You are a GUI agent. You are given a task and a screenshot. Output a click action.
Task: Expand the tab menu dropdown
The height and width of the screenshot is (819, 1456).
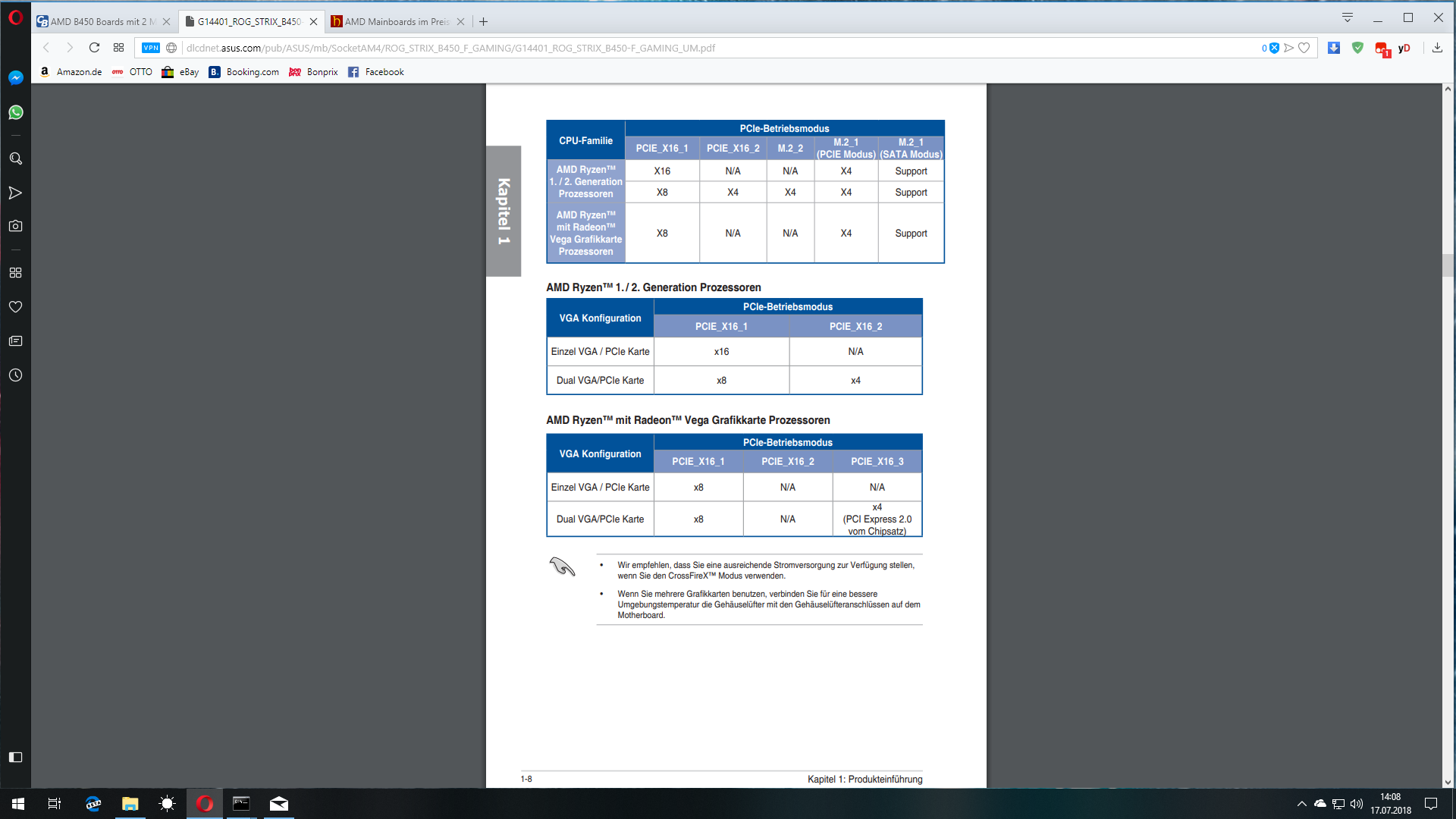(1348, 17)
